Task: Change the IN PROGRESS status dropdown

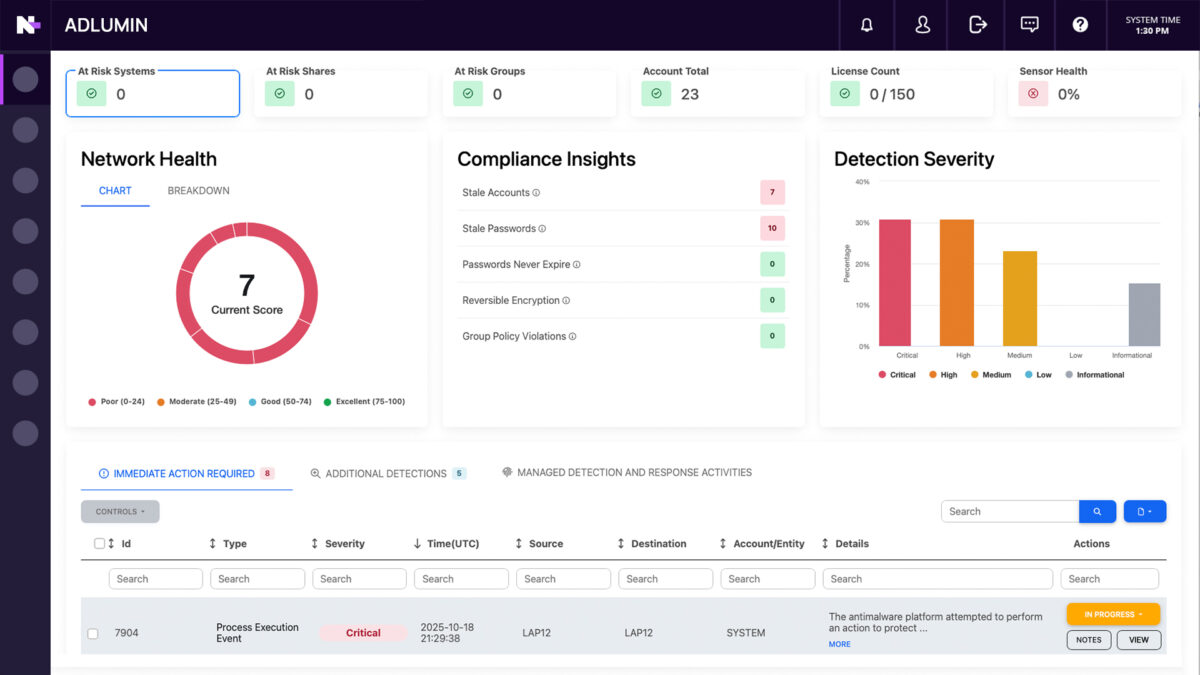Action: coord(1113,613)
